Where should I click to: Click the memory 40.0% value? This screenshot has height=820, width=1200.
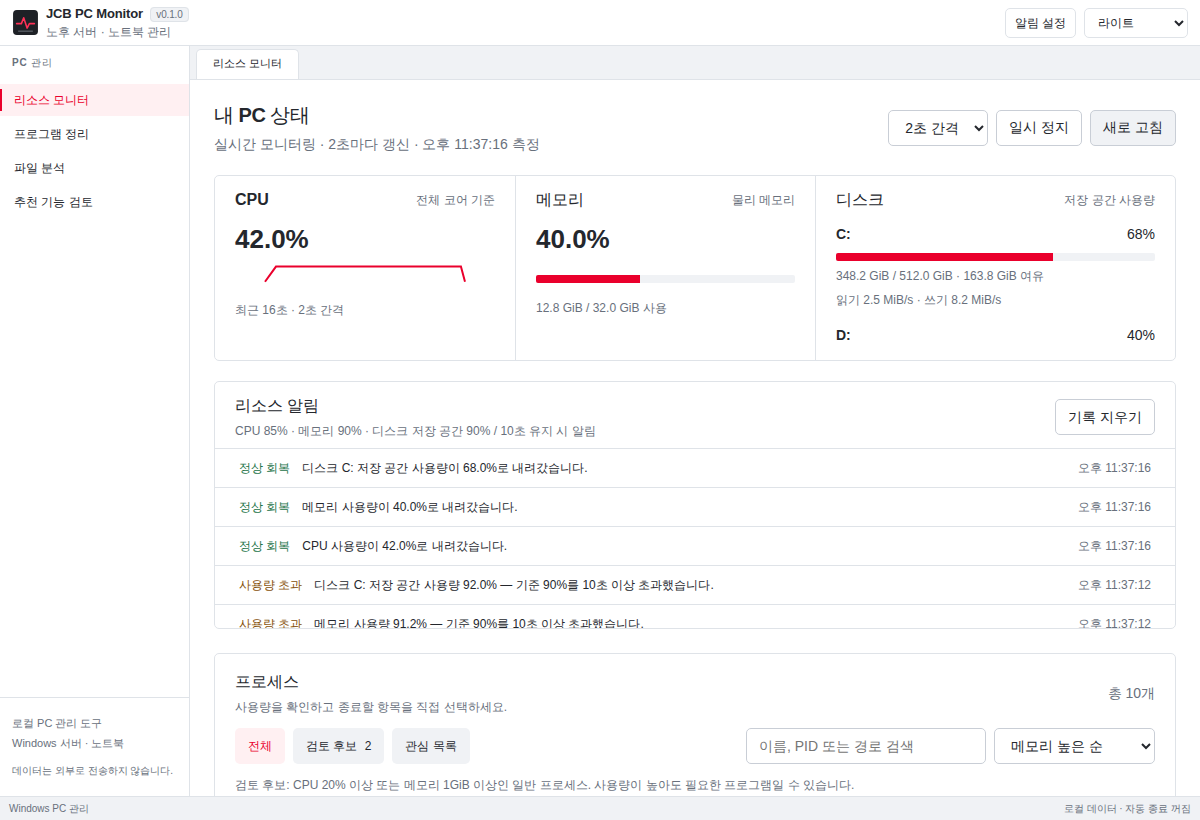pyautogui.click(x=573, y=240)
